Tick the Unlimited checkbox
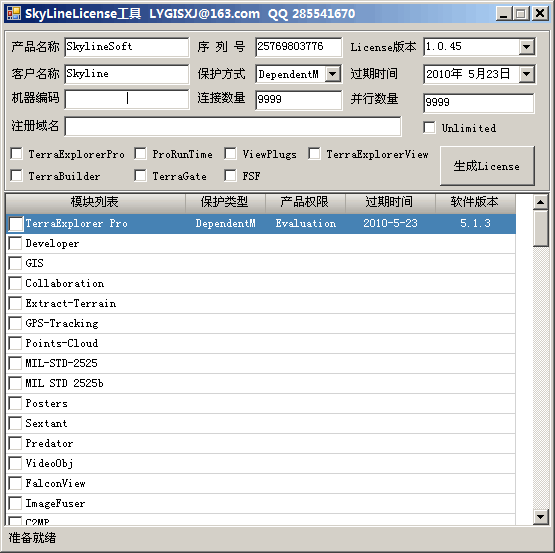Screen dimensions: 555x553 [429, 127]
